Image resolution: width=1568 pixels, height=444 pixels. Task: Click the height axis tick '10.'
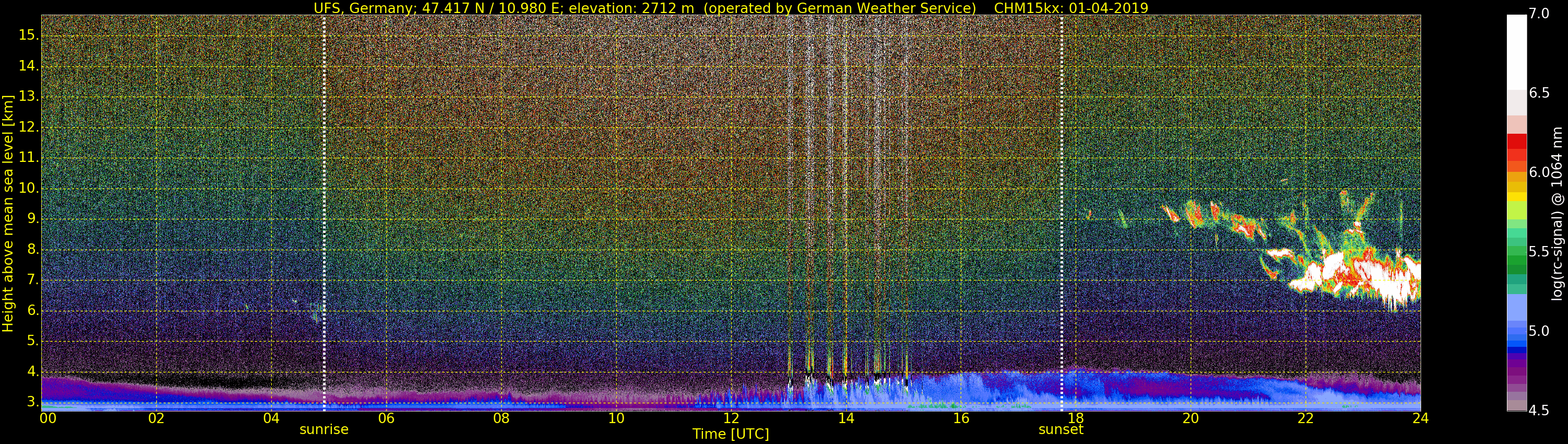[x=29, y=188]
